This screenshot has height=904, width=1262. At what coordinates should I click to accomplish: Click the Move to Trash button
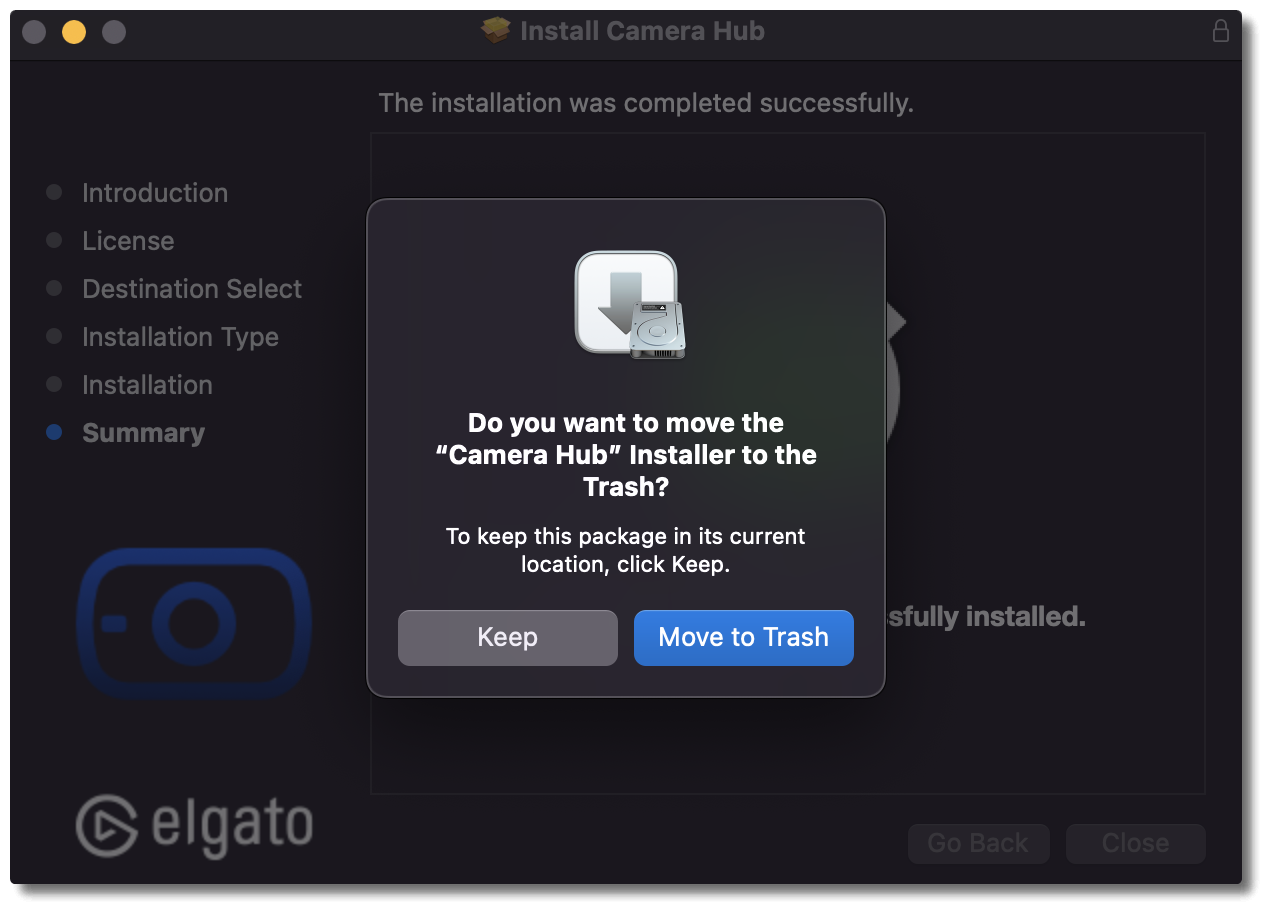(743, 638)
